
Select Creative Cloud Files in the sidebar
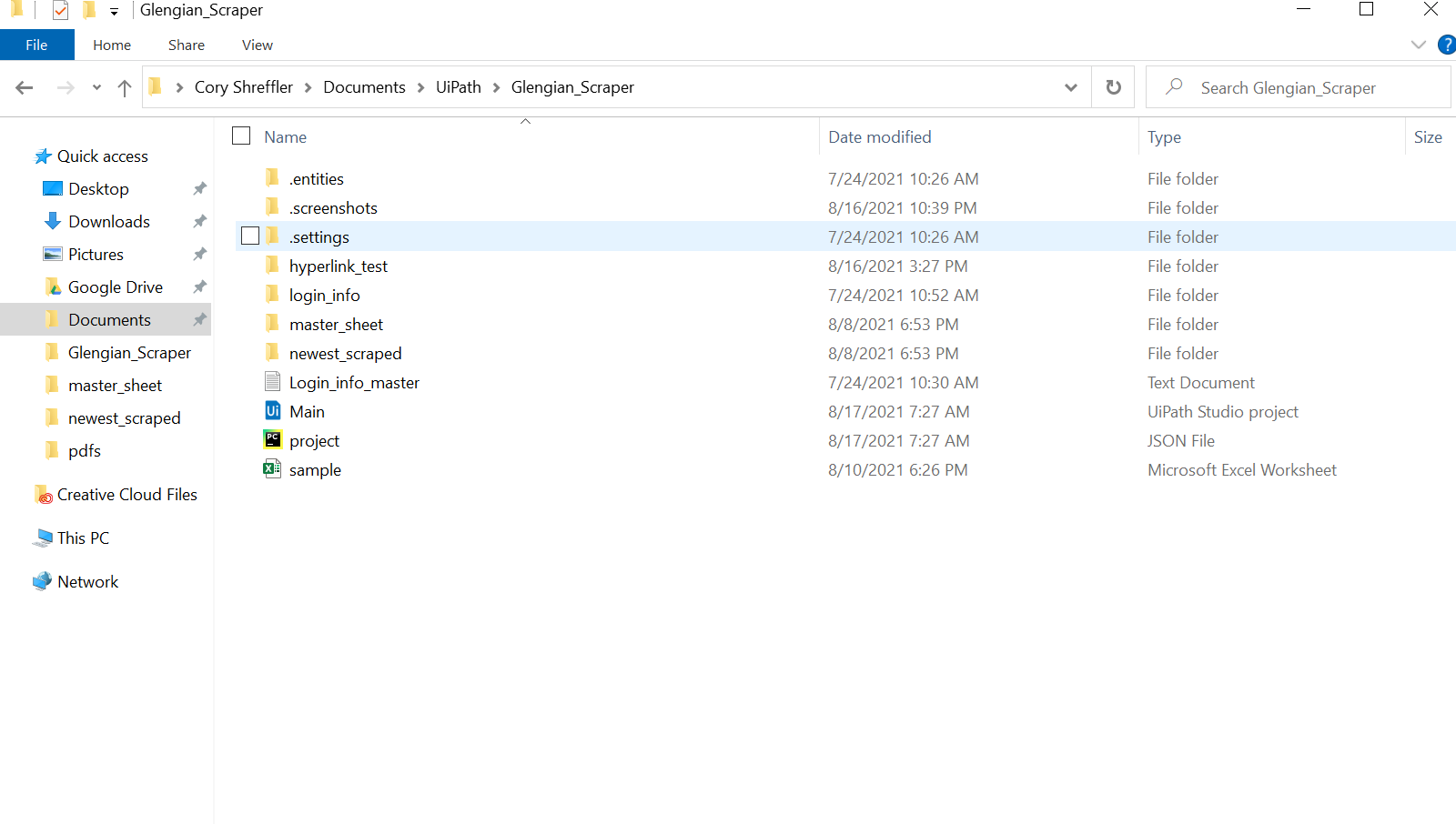tap(127, 494)
